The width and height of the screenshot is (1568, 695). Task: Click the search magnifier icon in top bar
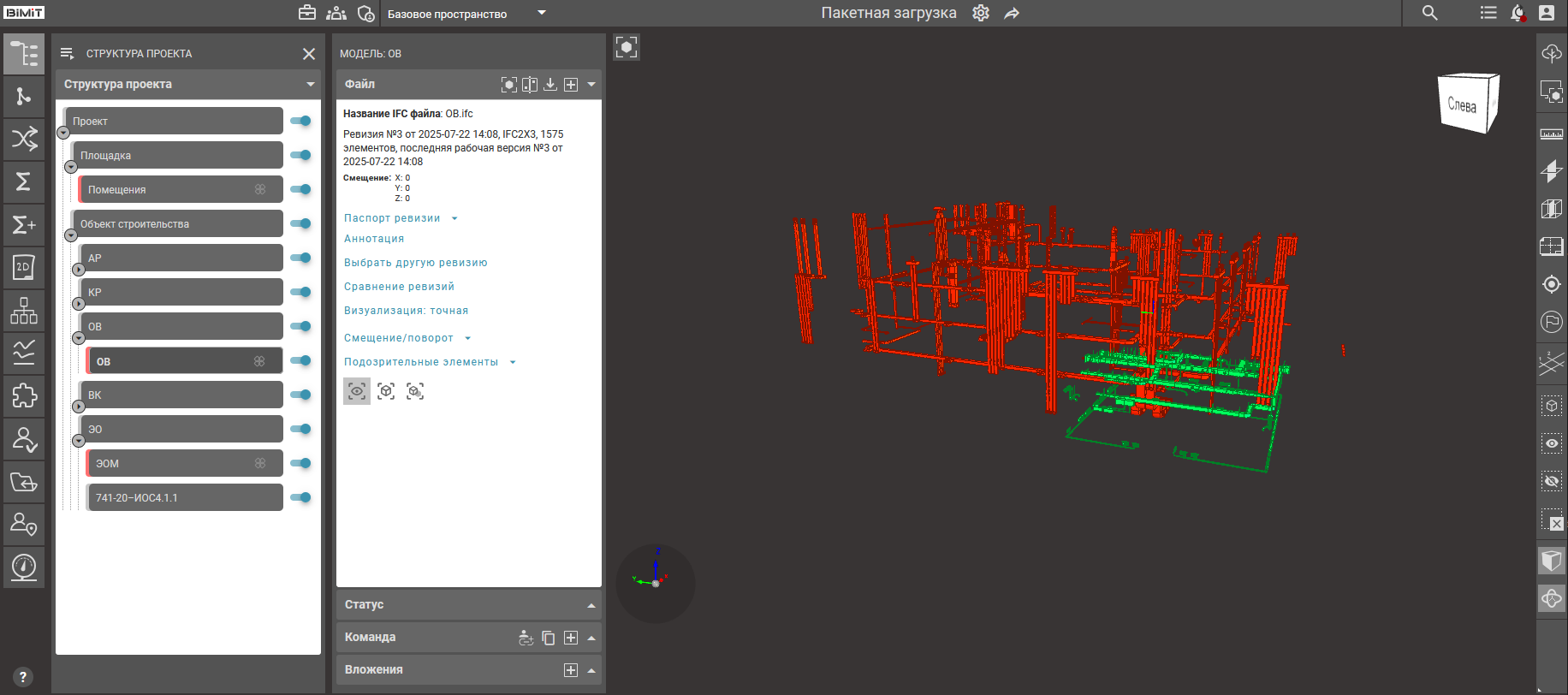[1429, 13]
